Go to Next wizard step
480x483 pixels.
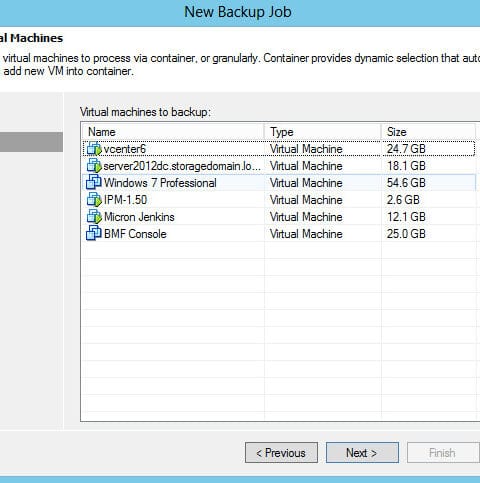(362, 453)
